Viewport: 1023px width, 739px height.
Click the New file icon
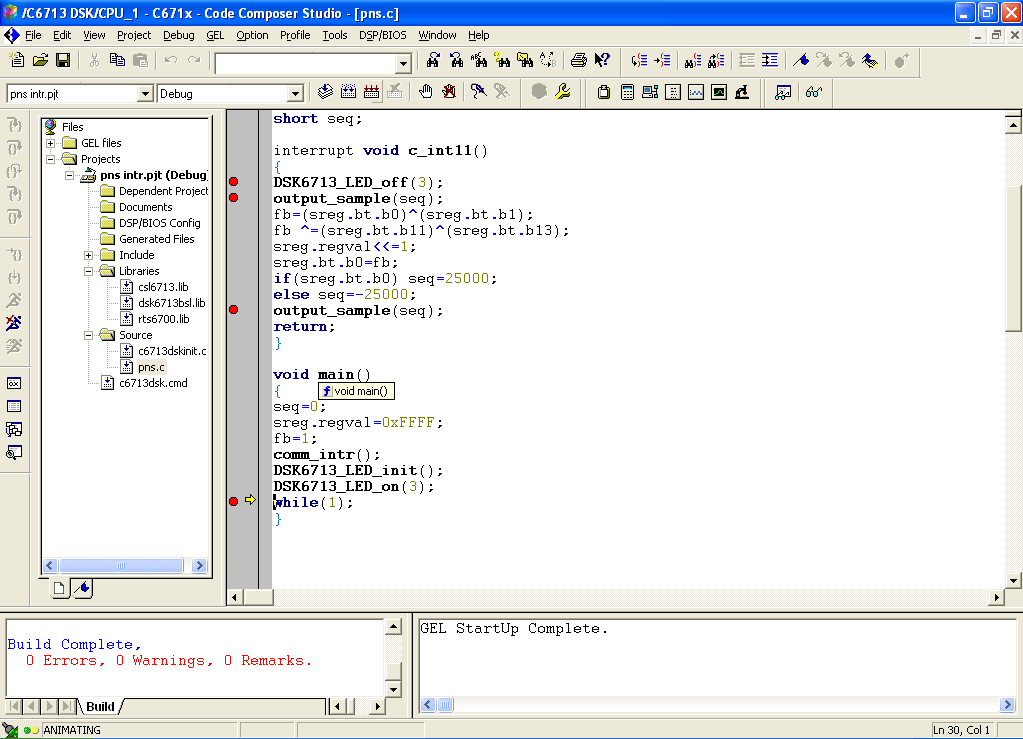[17, 61]
